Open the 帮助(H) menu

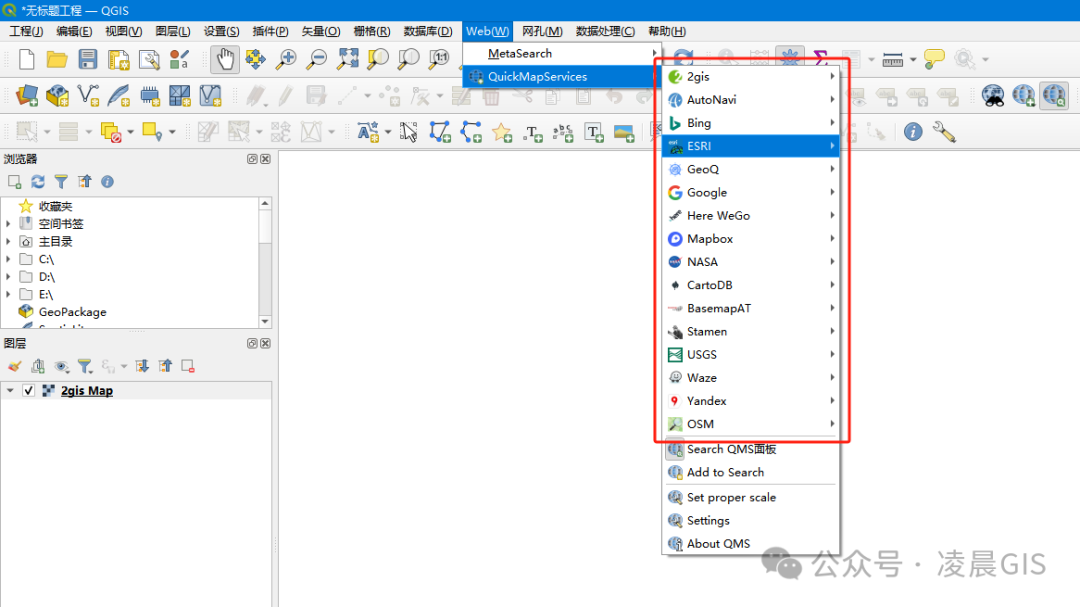(667, 31)
